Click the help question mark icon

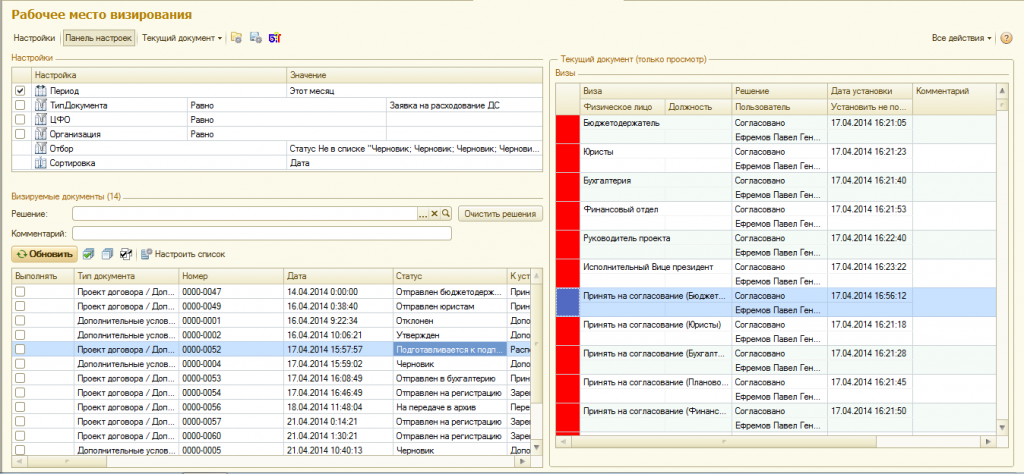click(1006, 38)
